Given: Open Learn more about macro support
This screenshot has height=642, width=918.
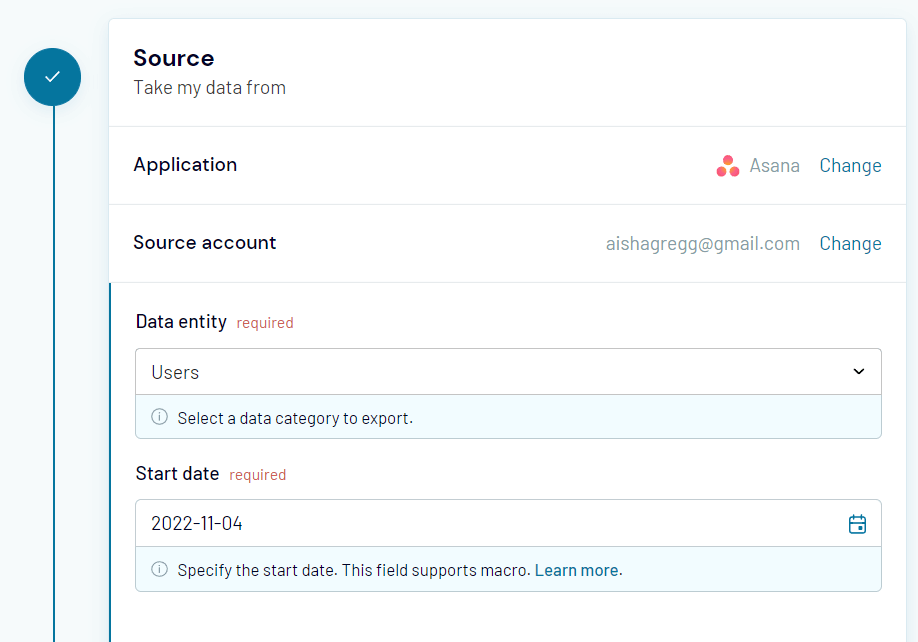Looking at the screenshot, I should coord(577,570).
